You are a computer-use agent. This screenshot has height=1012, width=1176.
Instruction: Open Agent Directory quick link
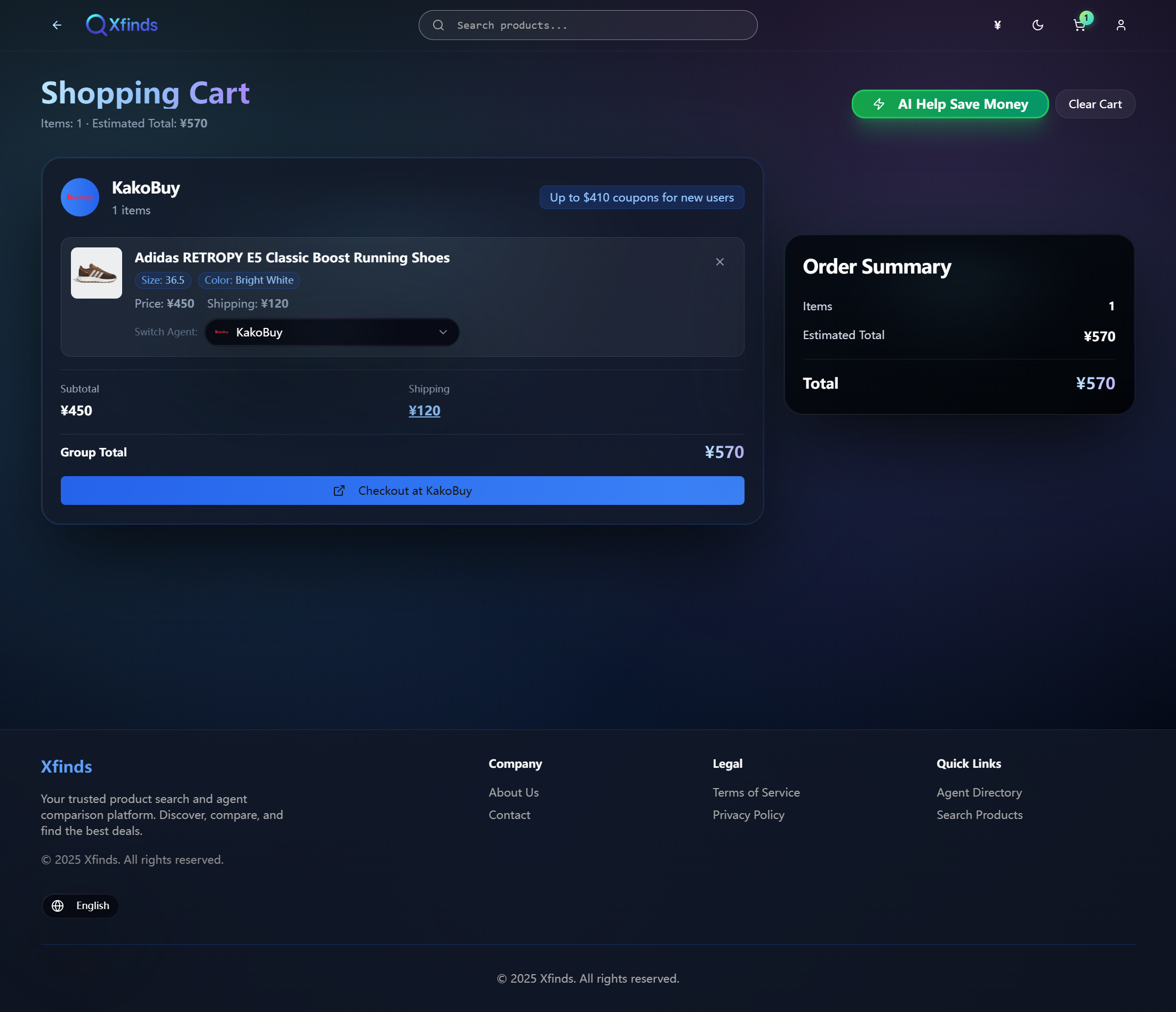pyautogui.click(x=979, y=792)
